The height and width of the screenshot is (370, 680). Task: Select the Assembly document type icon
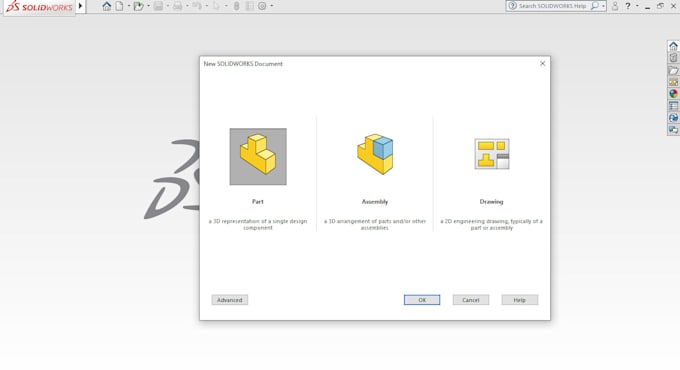[x=375, y=154]
